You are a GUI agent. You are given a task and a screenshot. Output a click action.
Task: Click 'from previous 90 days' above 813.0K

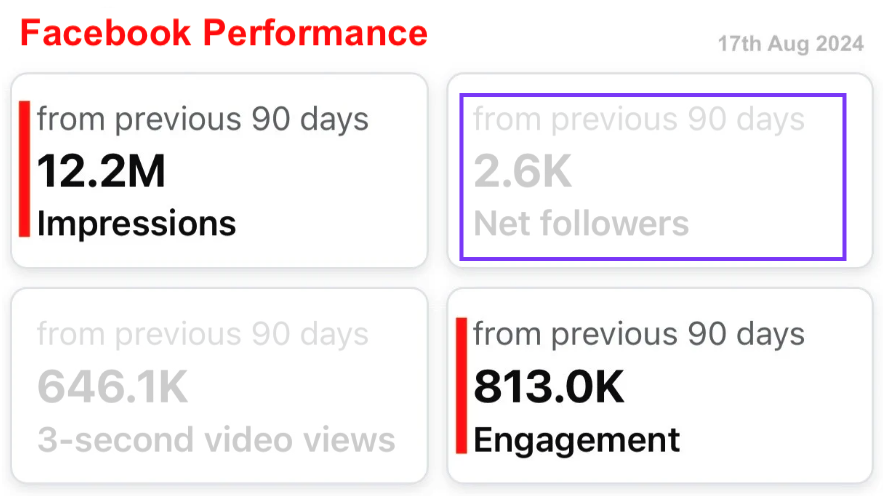coord(639,334)
